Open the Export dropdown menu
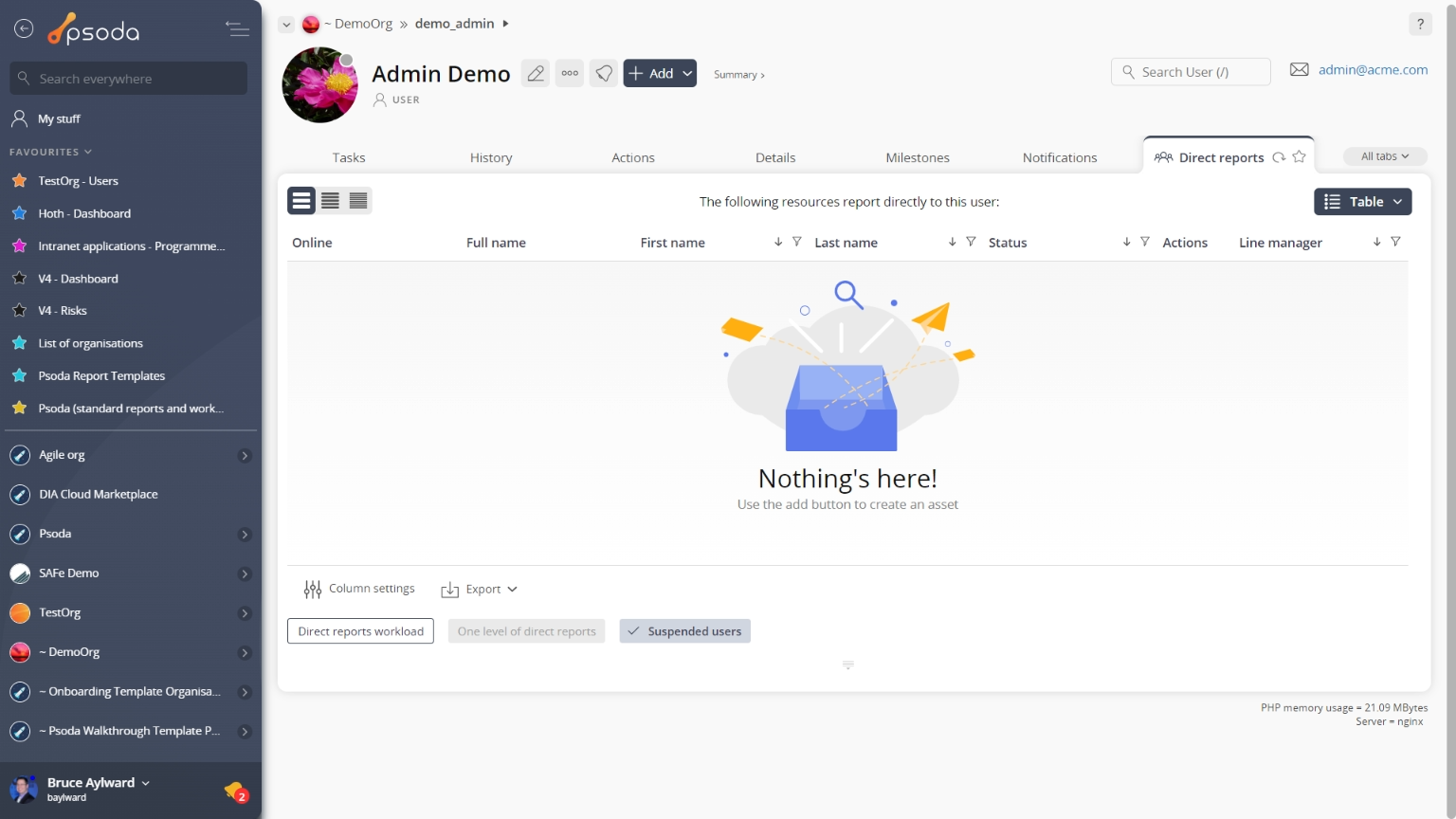The width and height of the screenshot is (1456, 819). (x=480, y=590)
